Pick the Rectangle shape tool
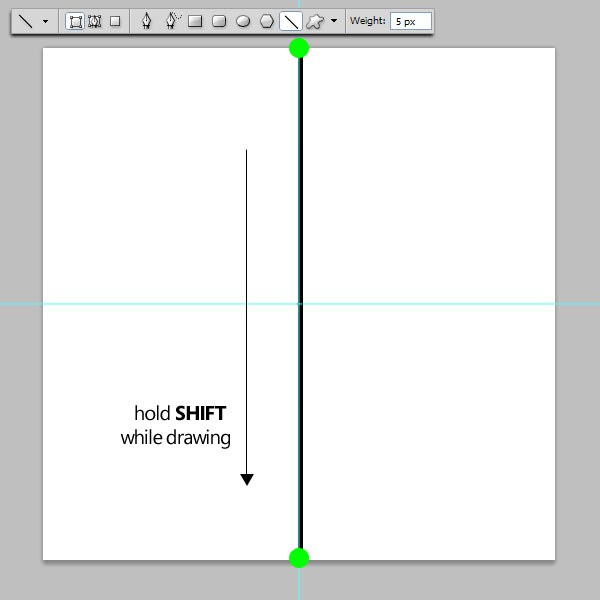The image size is (600, 600). [195, 21]
